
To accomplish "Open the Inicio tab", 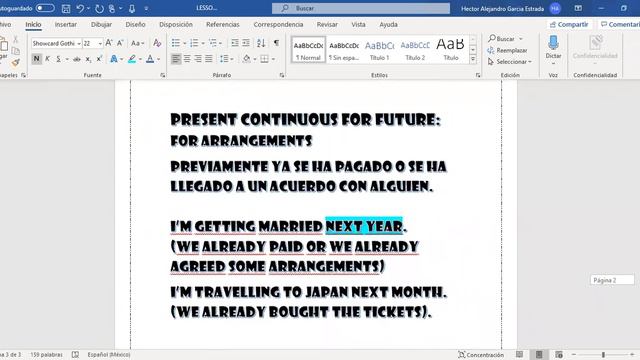I will coord(33,24).
